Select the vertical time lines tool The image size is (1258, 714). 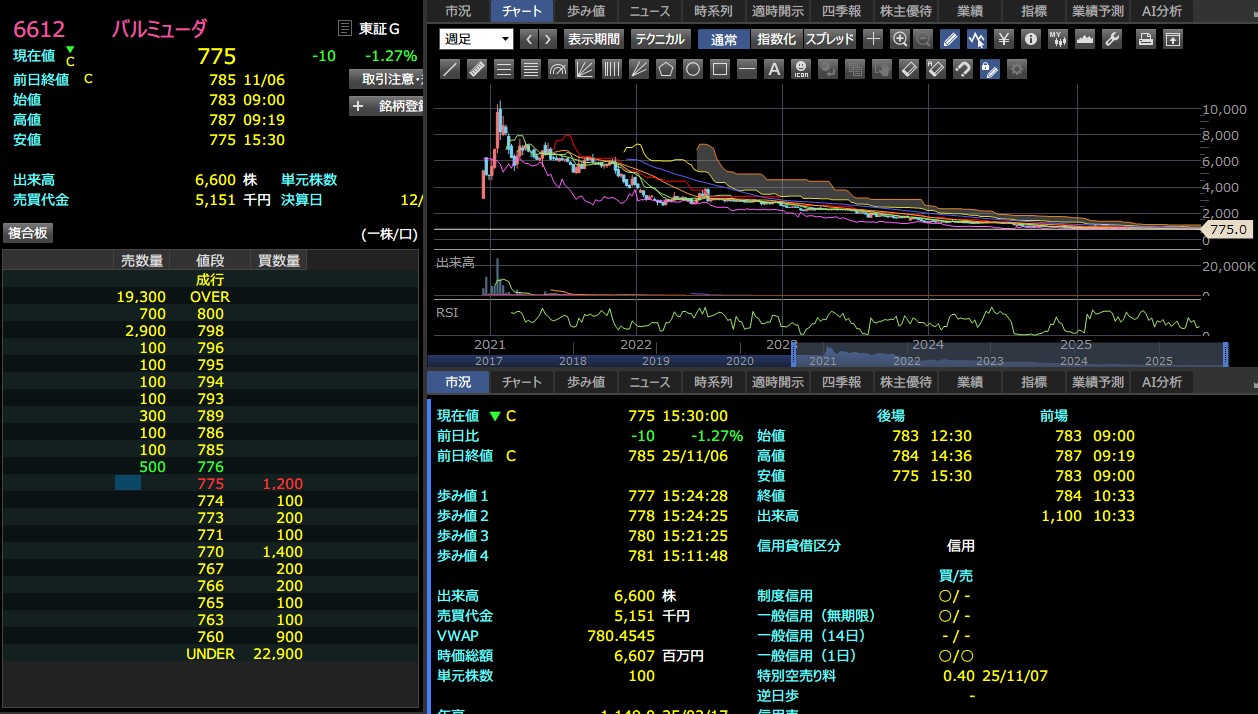tap(612, 69)
